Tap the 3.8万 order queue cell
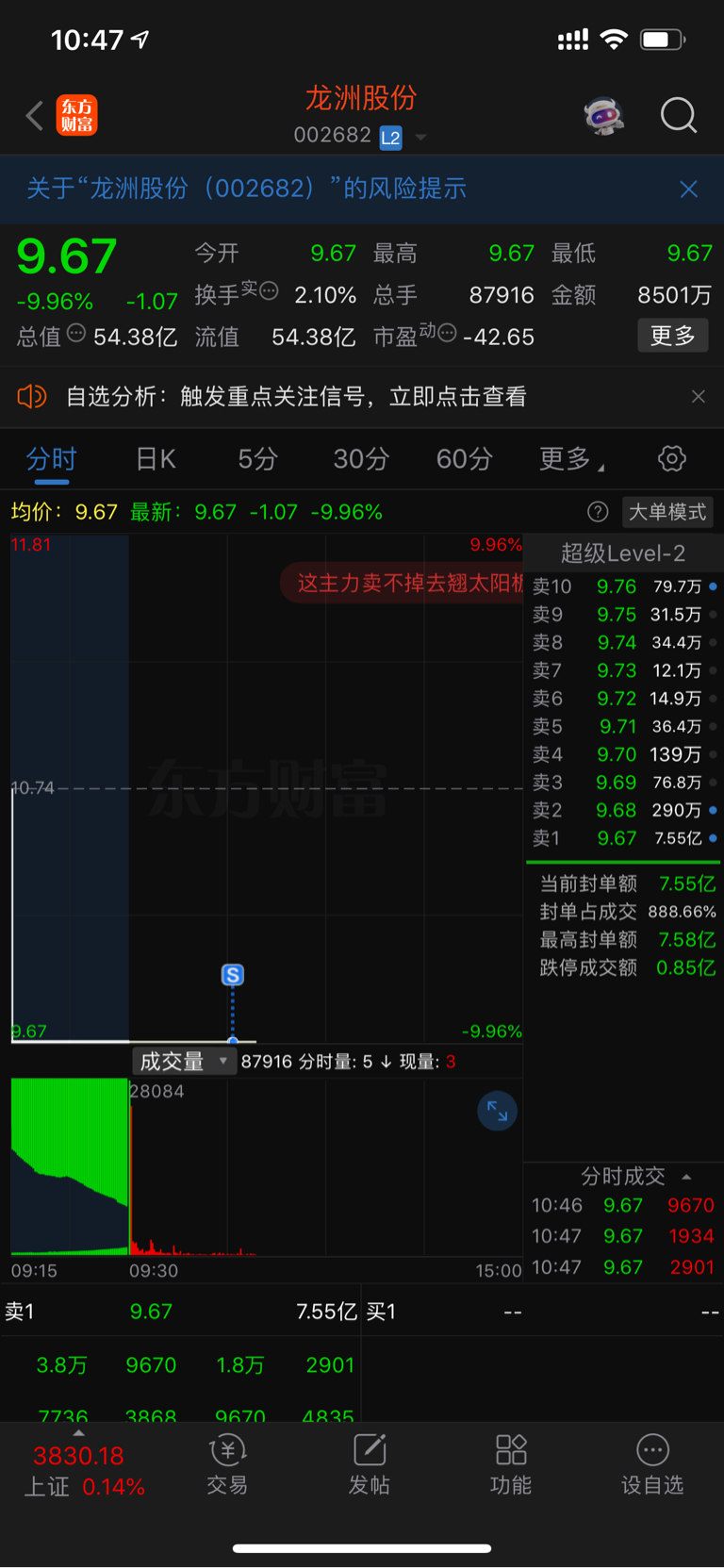This screenshot has height=1568, width=724. (61, 1365)
